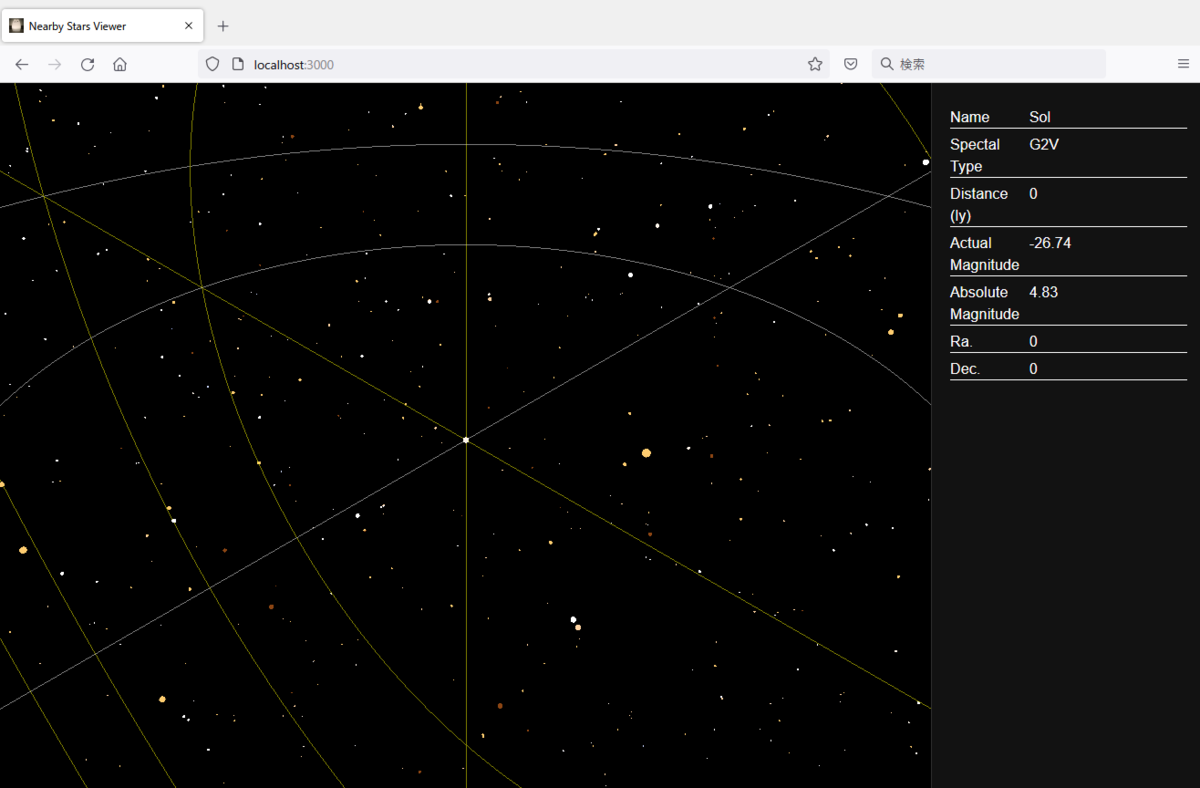Open the hamburger application menu
Image resolution: width=1200 pixels, height=788 pixels.
[x=1183, y=64]
